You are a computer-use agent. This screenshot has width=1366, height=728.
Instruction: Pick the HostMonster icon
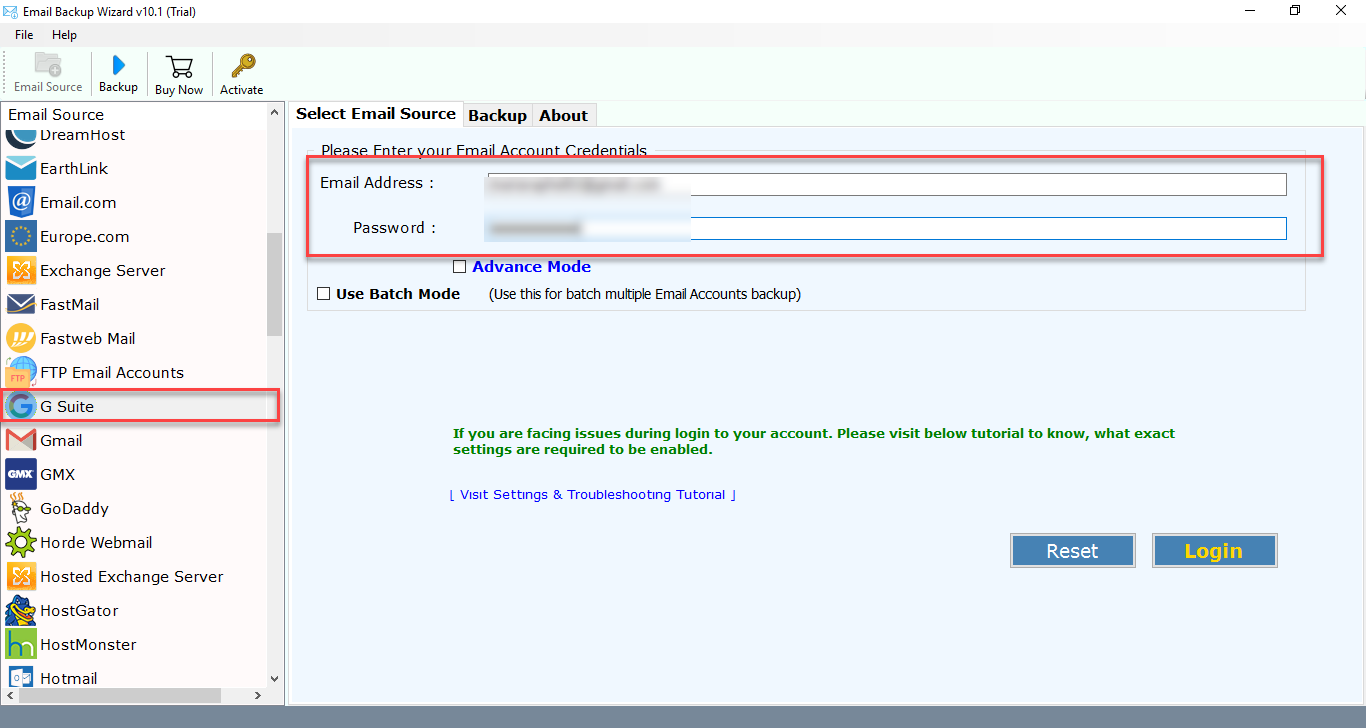pos(21,645)
